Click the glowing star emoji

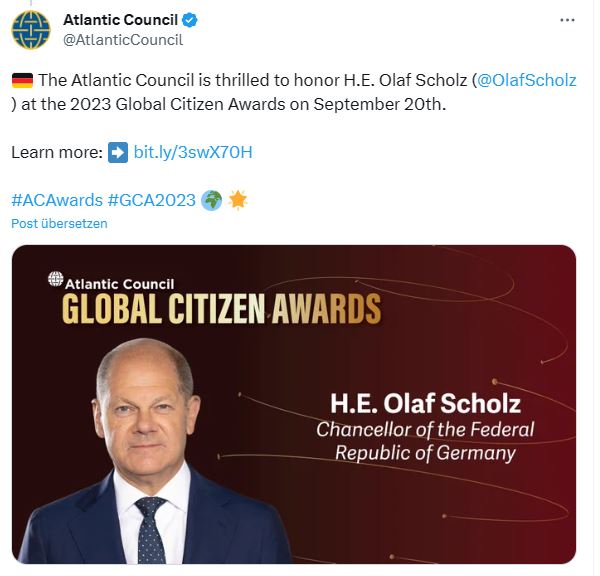coord(238,199)
